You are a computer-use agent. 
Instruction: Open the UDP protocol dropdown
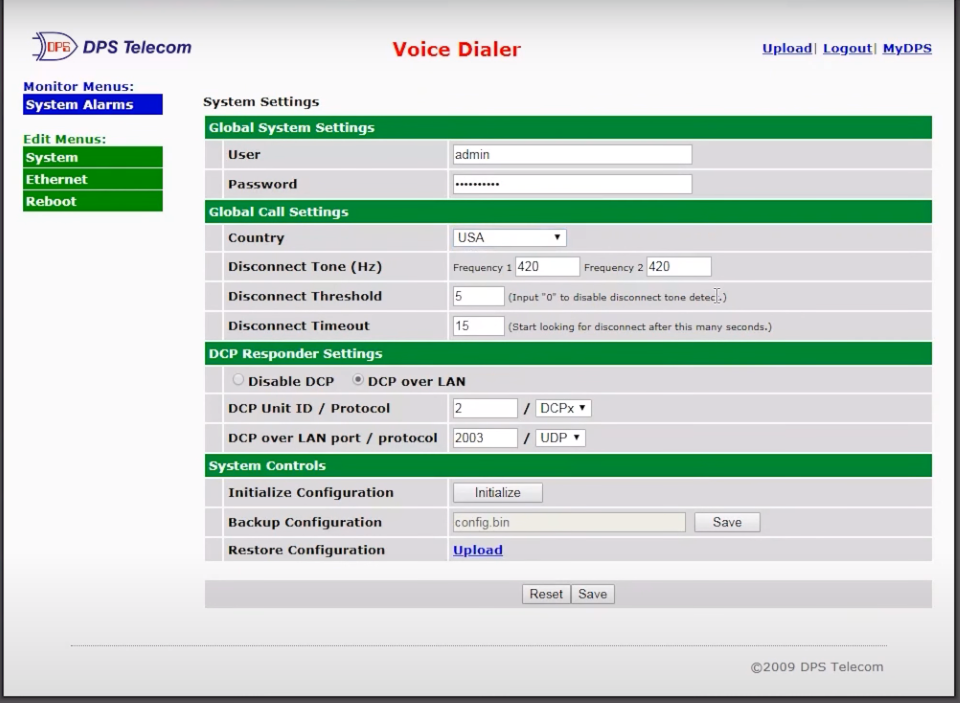pyautogui.click(x=560, y=438)
